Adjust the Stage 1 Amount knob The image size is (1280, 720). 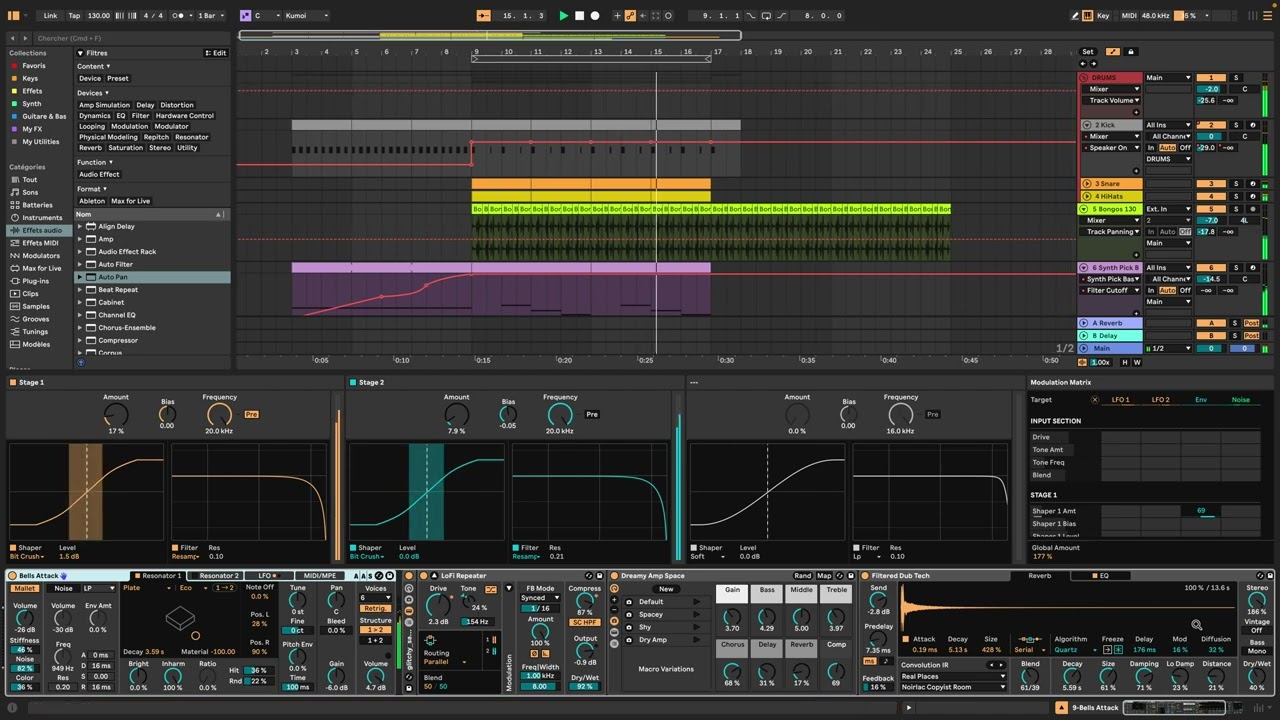click(116, 414)
